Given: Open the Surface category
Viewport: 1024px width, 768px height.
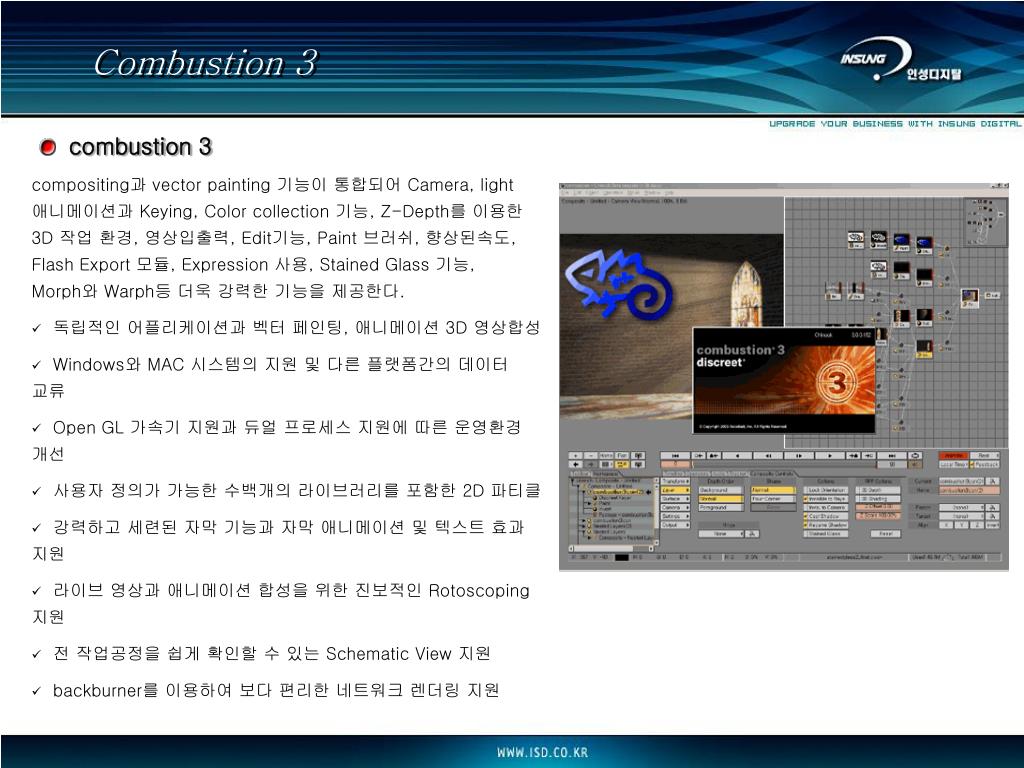Looking at the screenshot, I should click(675, 499).
